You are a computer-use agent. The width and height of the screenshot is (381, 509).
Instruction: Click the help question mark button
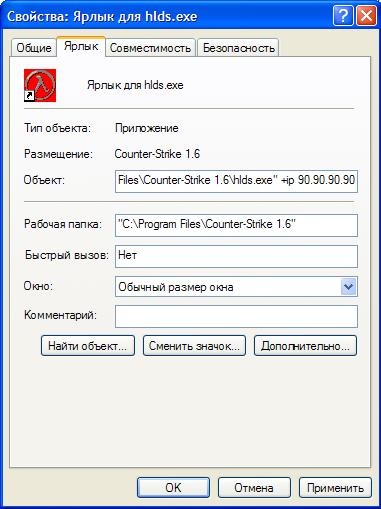(343, 16)
